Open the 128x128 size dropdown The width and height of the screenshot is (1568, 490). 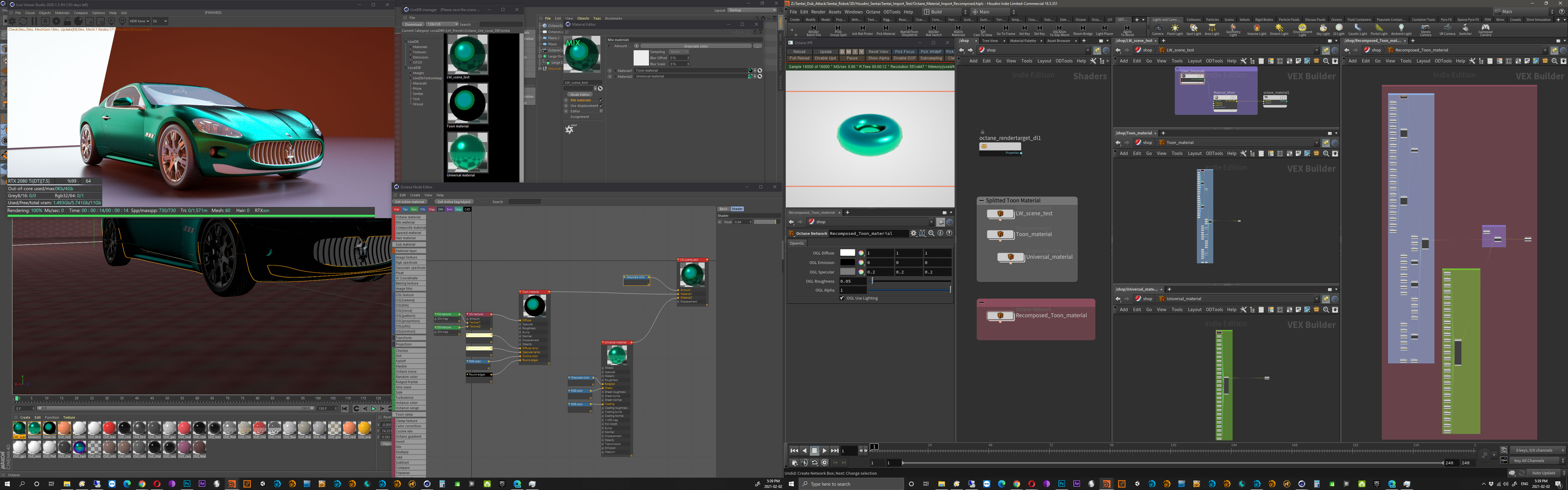coord(442,24)
